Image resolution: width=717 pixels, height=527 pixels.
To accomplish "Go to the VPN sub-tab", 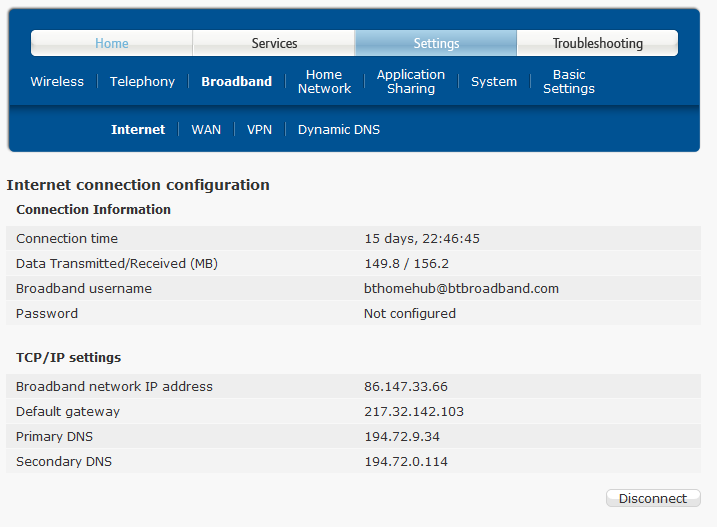I will [259, 130].
